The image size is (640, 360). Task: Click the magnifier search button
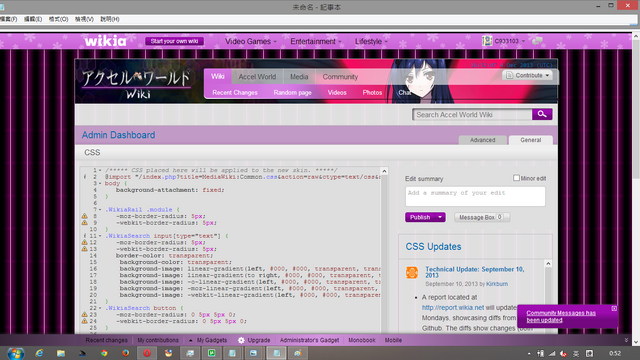[x=542, y=114]
